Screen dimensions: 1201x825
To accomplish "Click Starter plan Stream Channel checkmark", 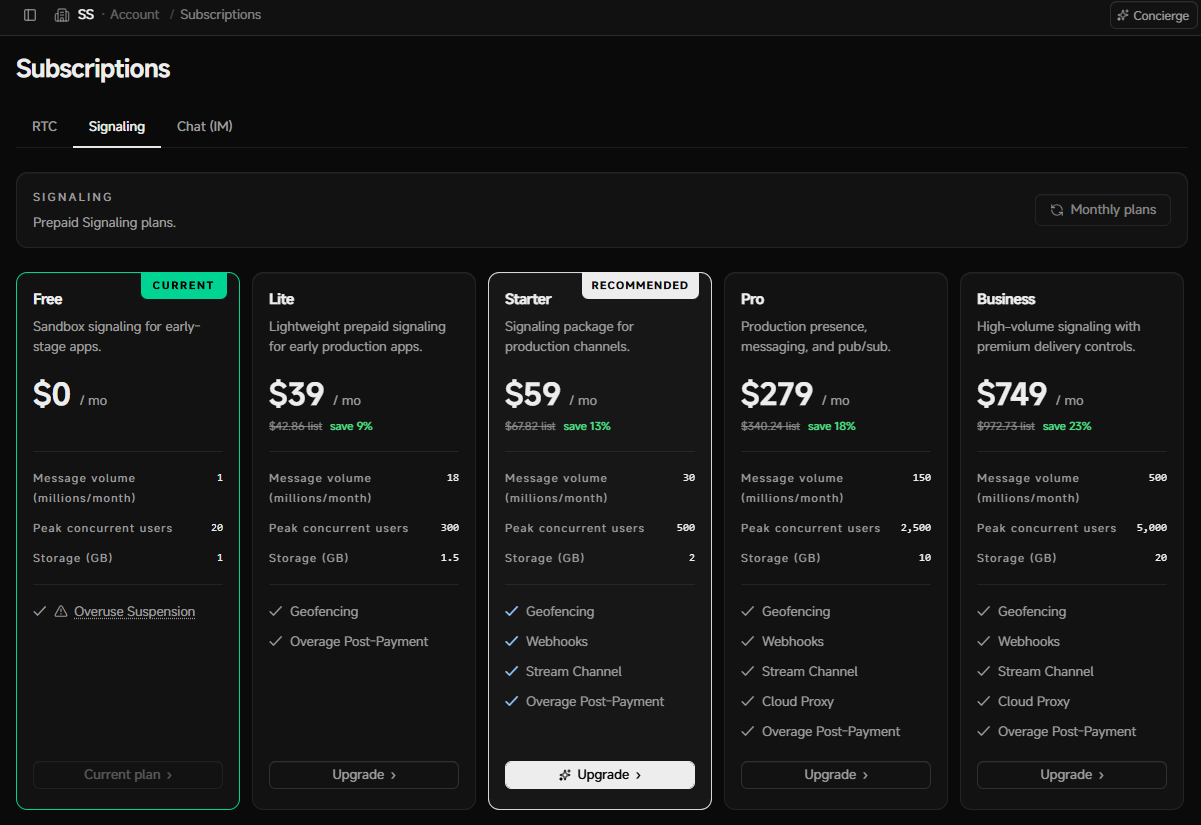I will click(511, 672).
